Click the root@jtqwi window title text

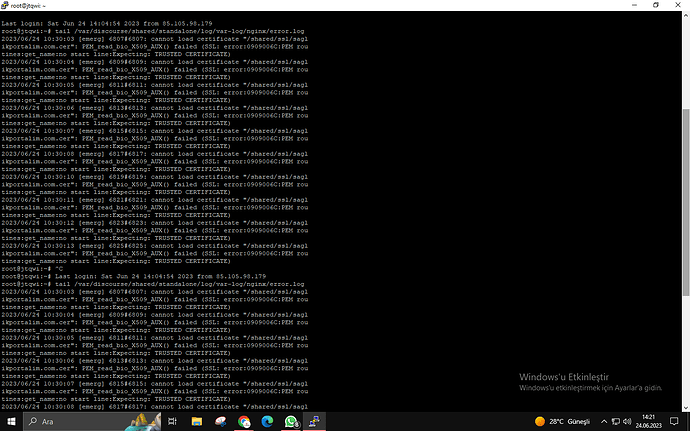pos(28,6)
